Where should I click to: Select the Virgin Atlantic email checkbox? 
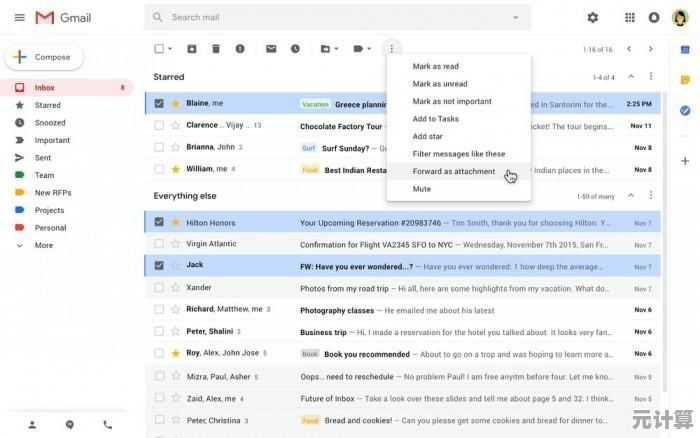pos(159,244)
